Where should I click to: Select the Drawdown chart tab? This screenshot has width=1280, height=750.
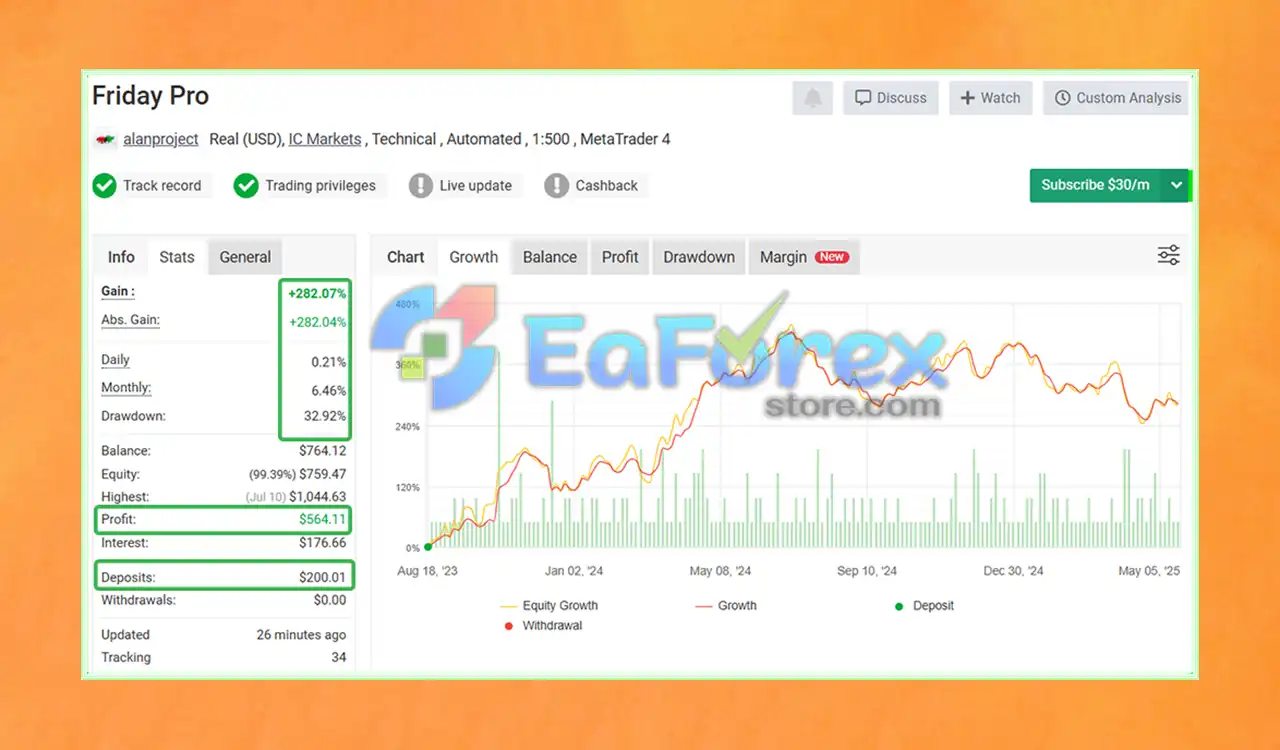(699, 257)
